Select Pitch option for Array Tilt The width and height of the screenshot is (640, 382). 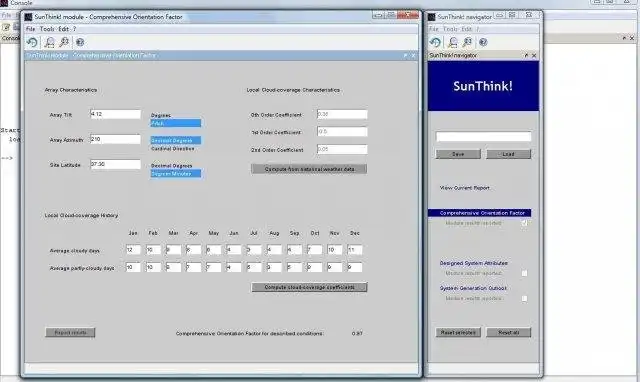tap(176, 123)
